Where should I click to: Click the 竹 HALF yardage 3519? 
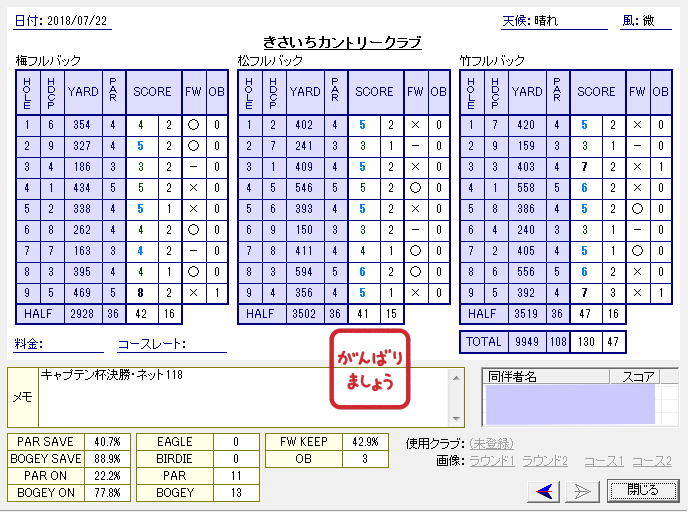(x=527, y=314)
